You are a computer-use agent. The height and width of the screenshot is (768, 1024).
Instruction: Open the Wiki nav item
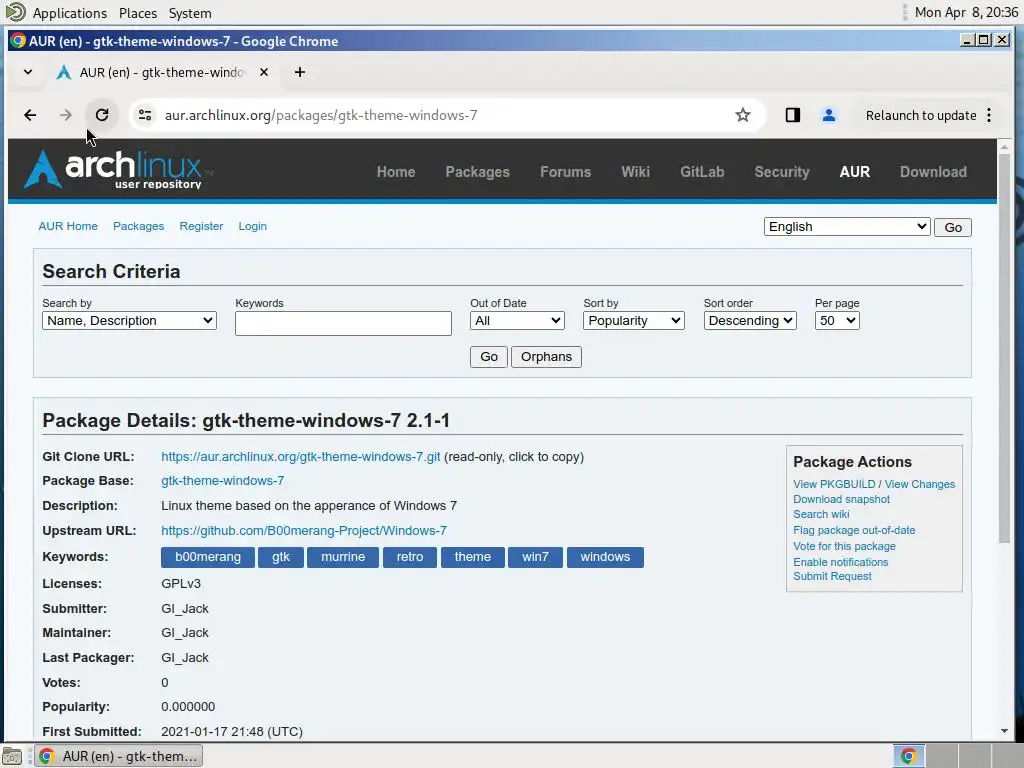tap(635, 172)
